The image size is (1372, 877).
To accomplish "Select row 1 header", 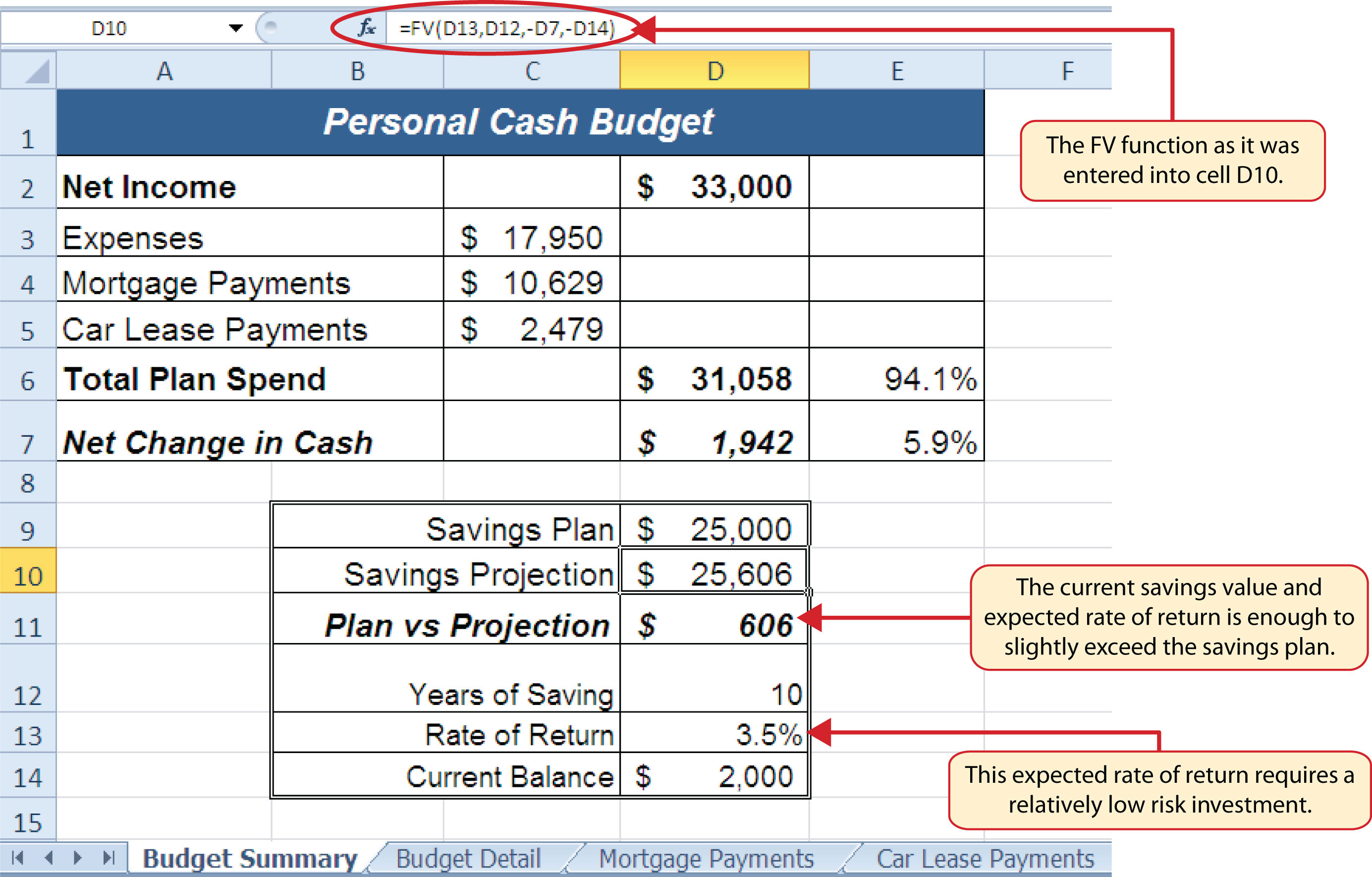I will pos(28,122).
